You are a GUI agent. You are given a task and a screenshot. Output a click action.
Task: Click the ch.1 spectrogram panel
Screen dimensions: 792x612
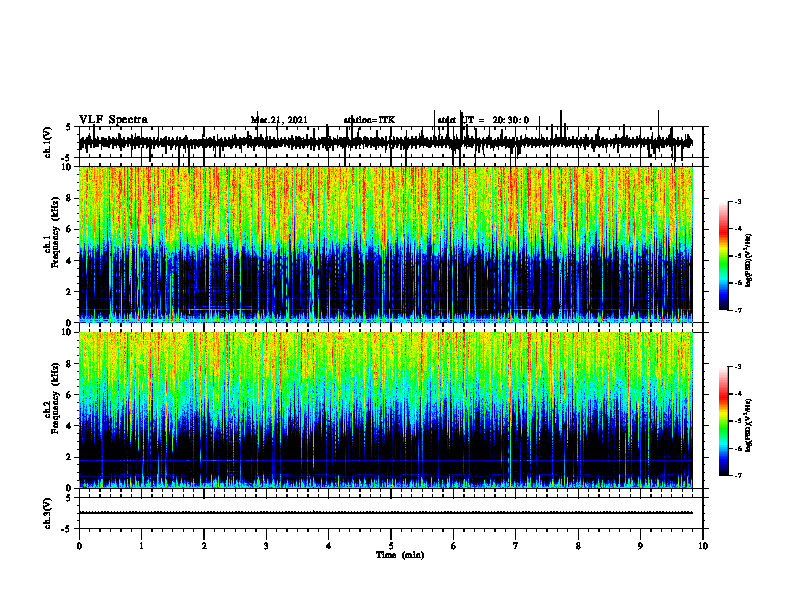pos(385,244)
